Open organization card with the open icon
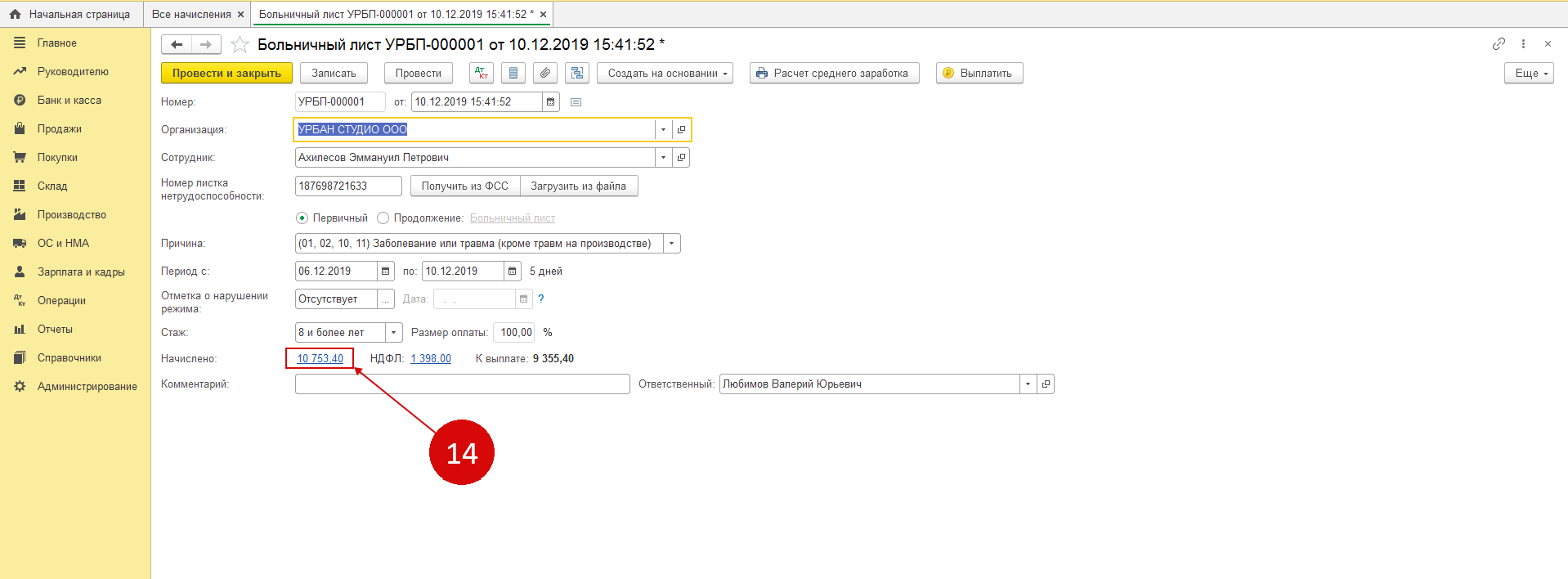The height and width of the screenshot is (579, 1568). coord(681,129)
